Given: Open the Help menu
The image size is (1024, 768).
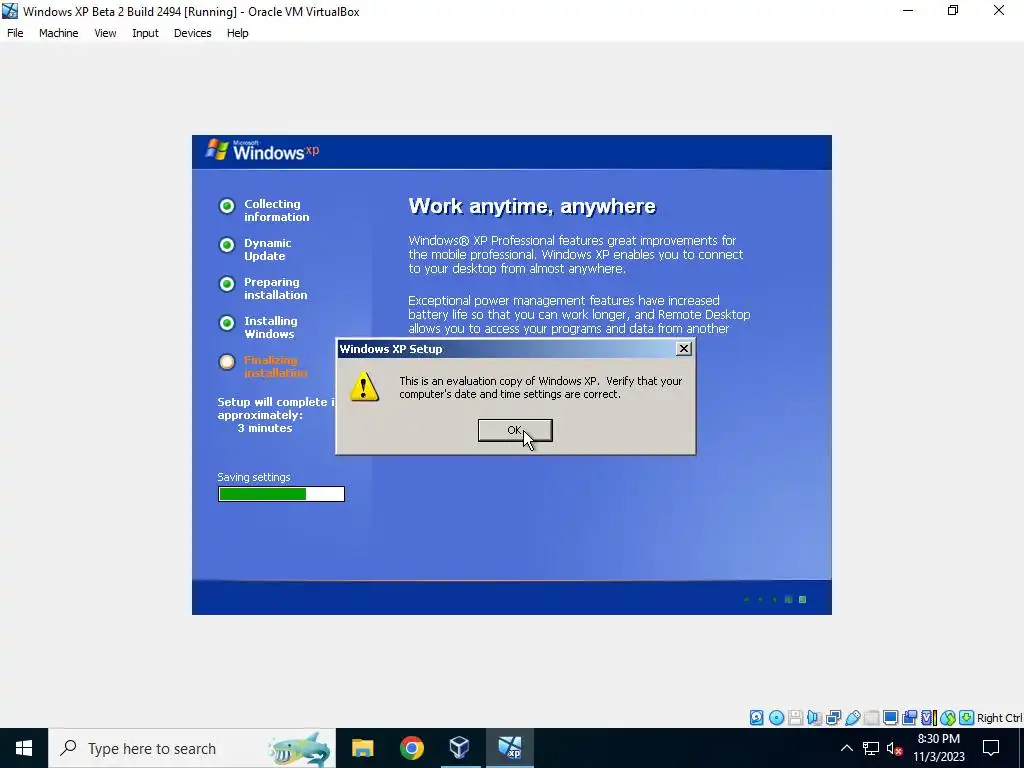Looking at the screenshot, I should click(x=238, y=33).
